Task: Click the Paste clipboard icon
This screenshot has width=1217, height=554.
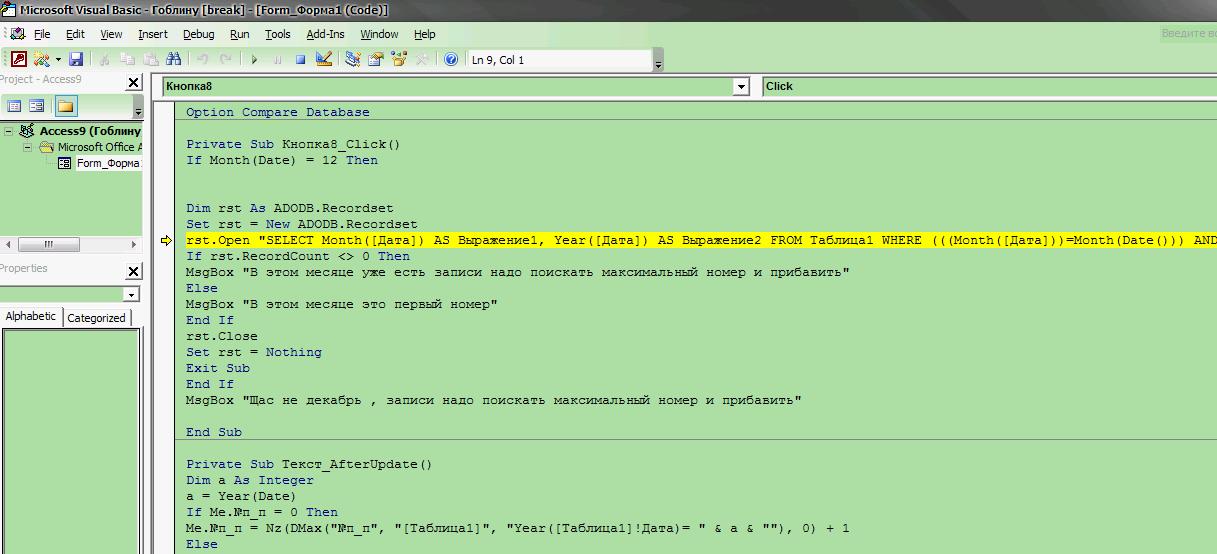Action: point(150,60)
